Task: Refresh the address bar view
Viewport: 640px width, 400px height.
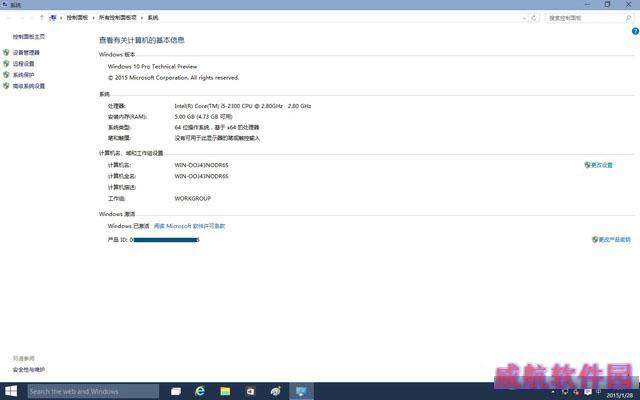Action: (x=534, y=18)
